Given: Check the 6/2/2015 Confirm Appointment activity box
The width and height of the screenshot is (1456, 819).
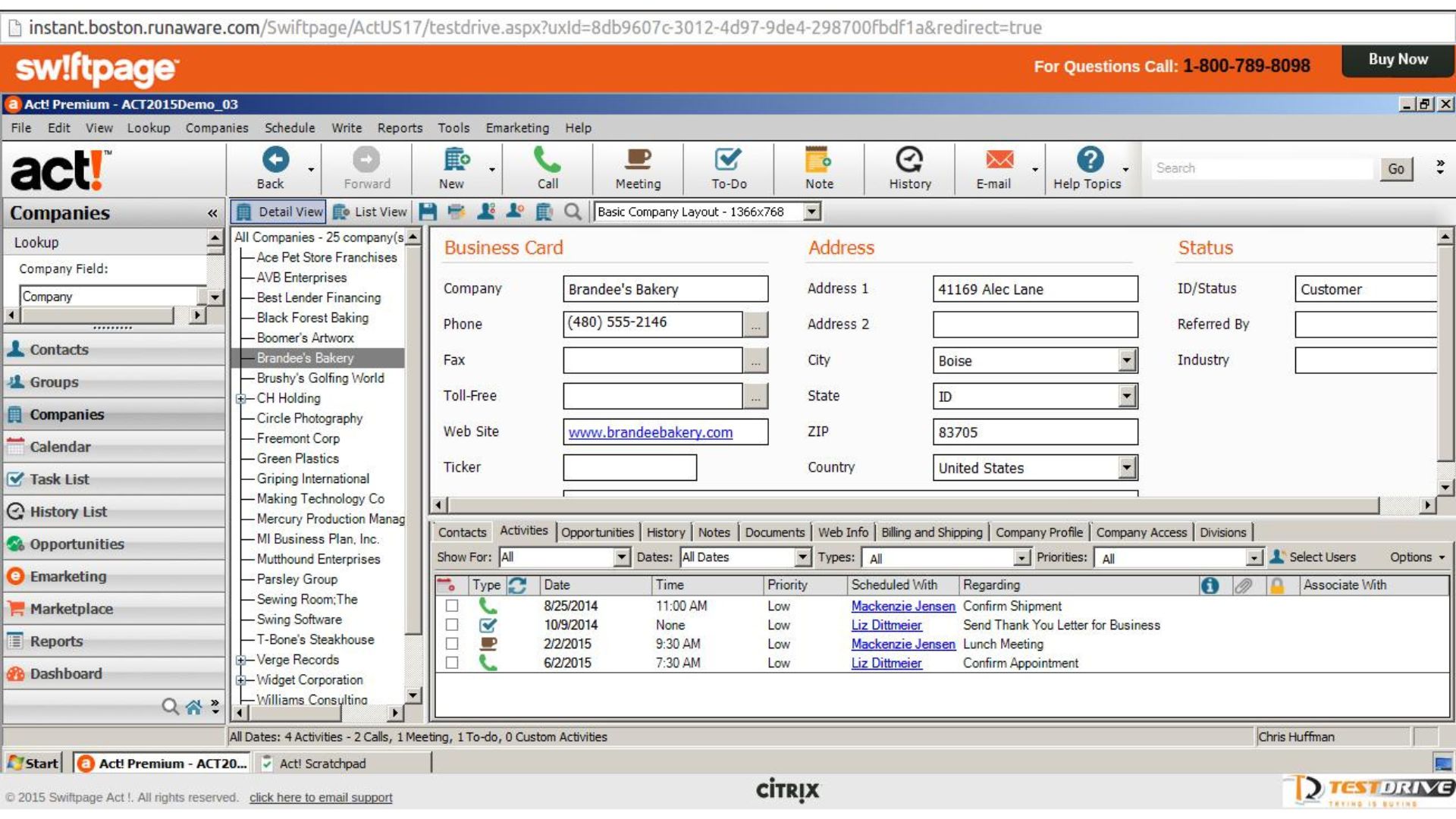Looking at the screenshot, I should click(452, 663).
